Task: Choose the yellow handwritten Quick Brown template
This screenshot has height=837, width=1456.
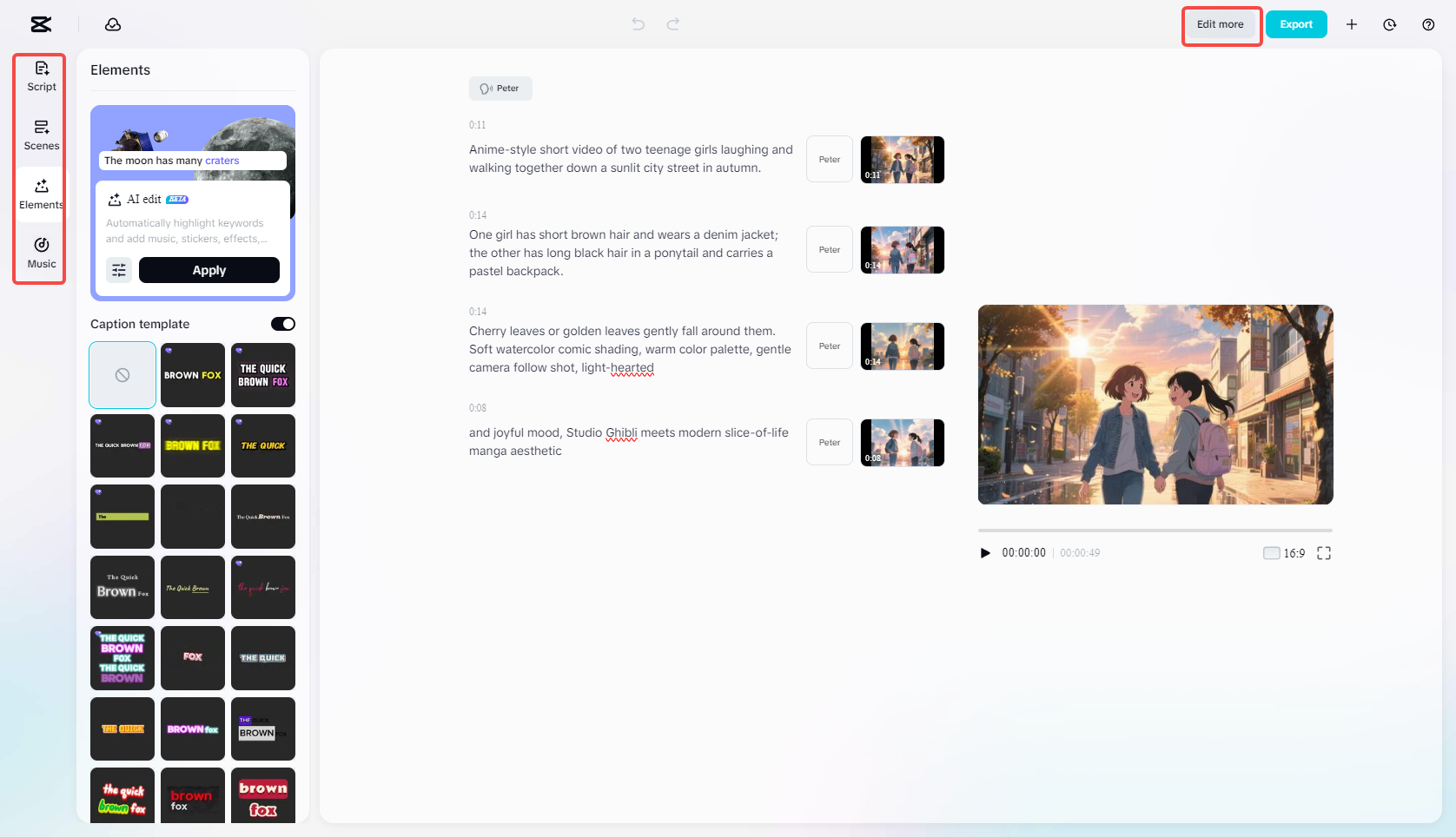Action: pos(193,587)
